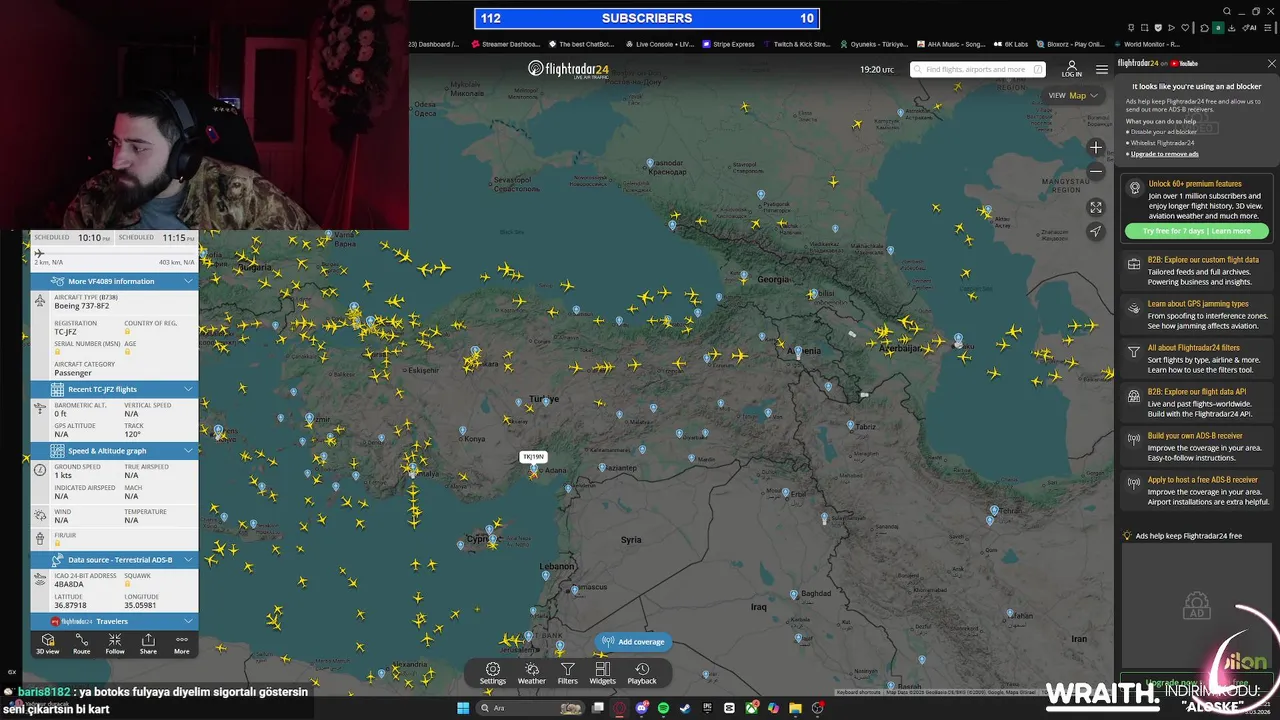The image size is (1280, 720).
Task: Expand Speed & Altitude graph section
Action: (114, 451)
